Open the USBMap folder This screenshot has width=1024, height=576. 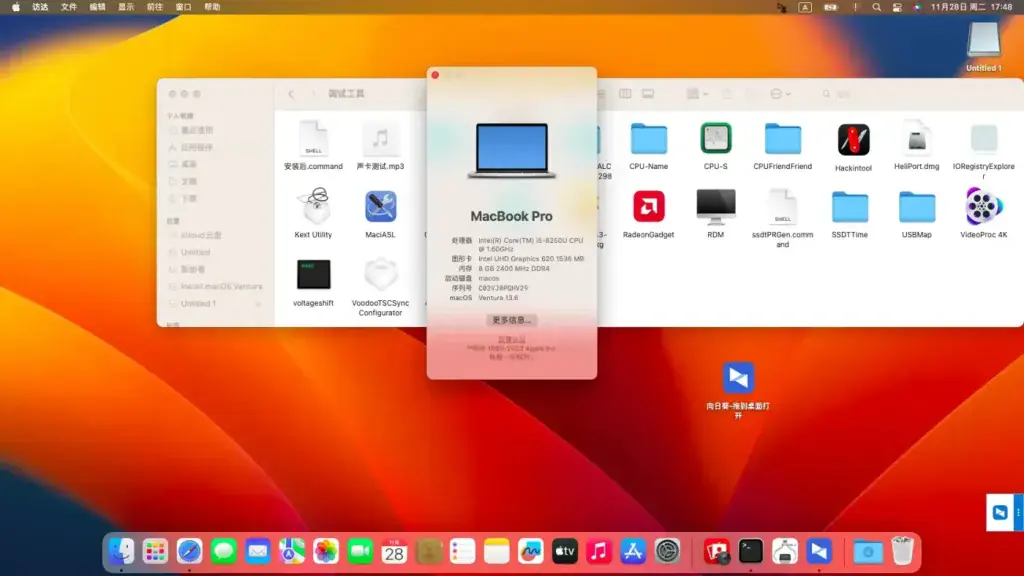coord(916,207)
